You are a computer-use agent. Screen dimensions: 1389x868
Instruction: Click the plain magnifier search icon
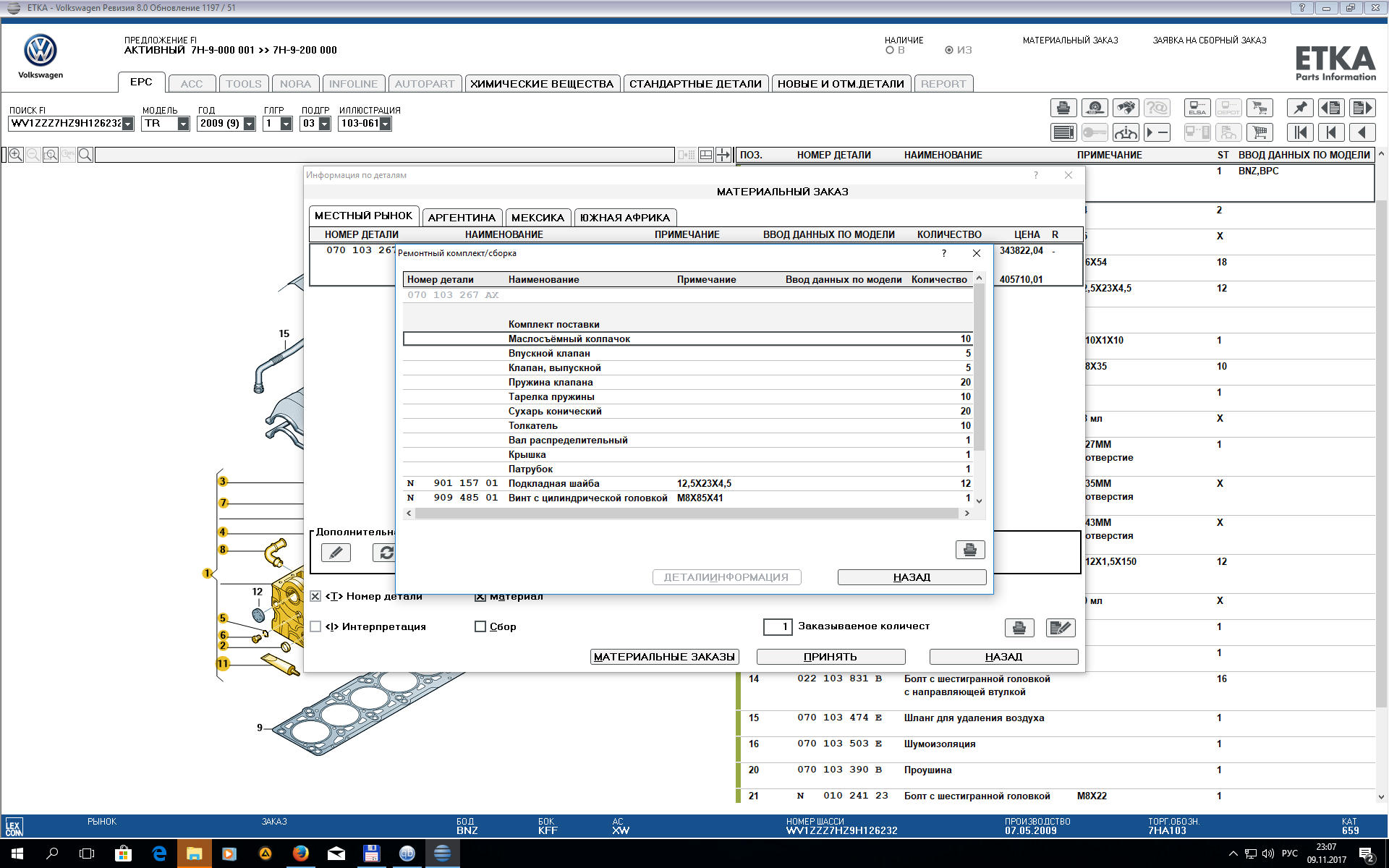click(x=85, y=155)
